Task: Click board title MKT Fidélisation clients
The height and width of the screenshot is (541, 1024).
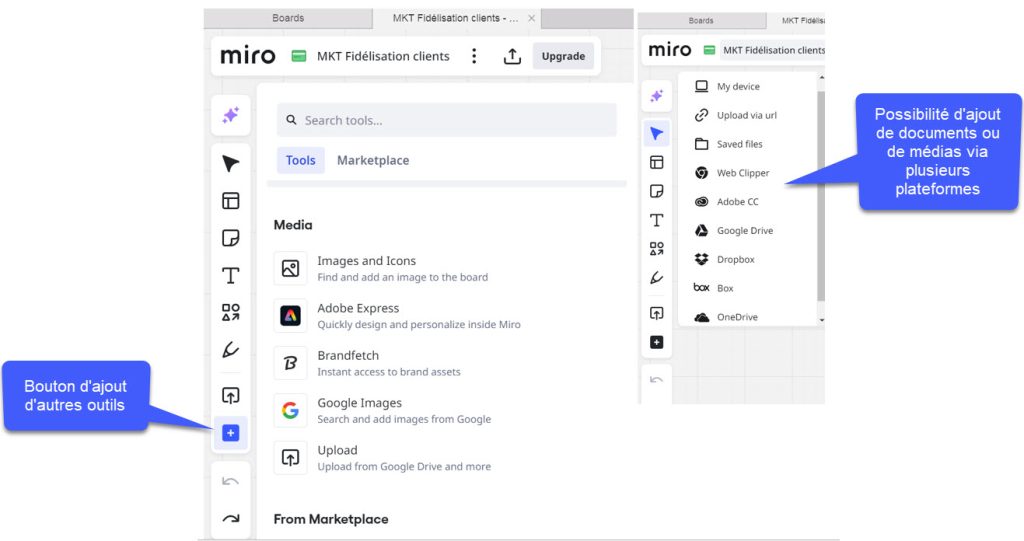Action: point(383,56)
